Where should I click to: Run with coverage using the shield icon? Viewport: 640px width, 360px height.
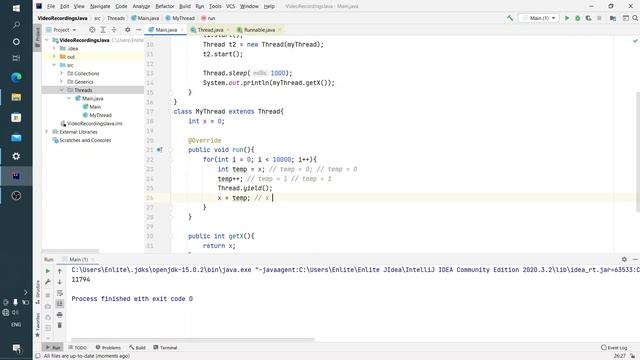tap(588, 18)
